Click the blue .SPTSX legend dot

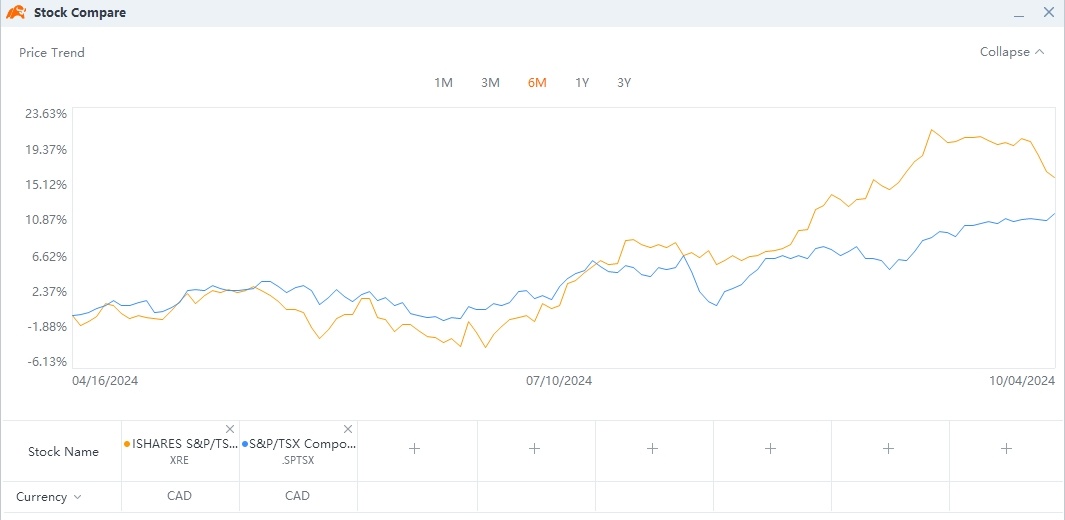245,445
